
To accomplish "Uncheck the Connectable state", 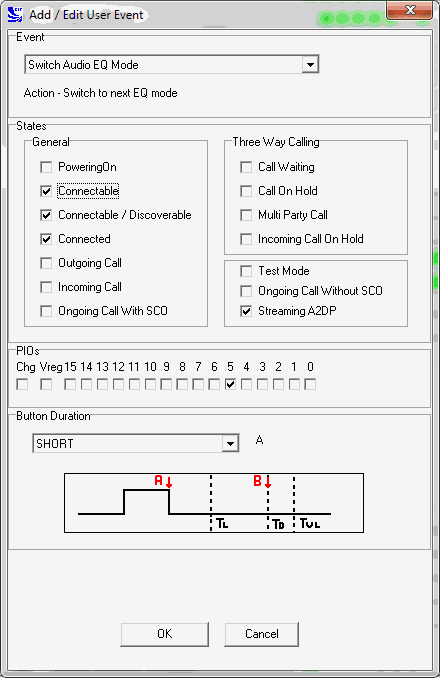I will tap(46, 191).
